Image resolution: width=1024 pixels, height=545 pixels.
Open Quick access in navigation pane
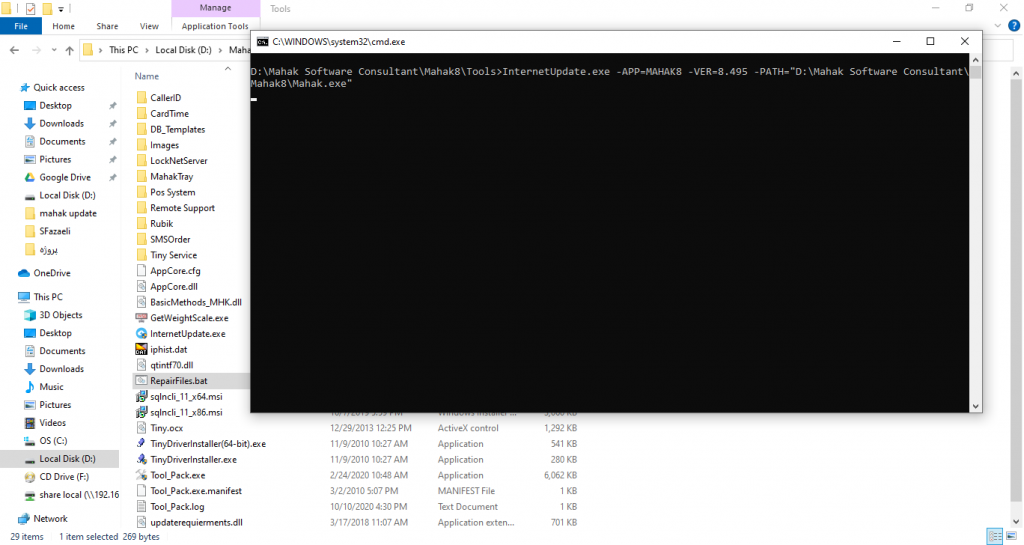pyautogui.click(x=59, y=87)
